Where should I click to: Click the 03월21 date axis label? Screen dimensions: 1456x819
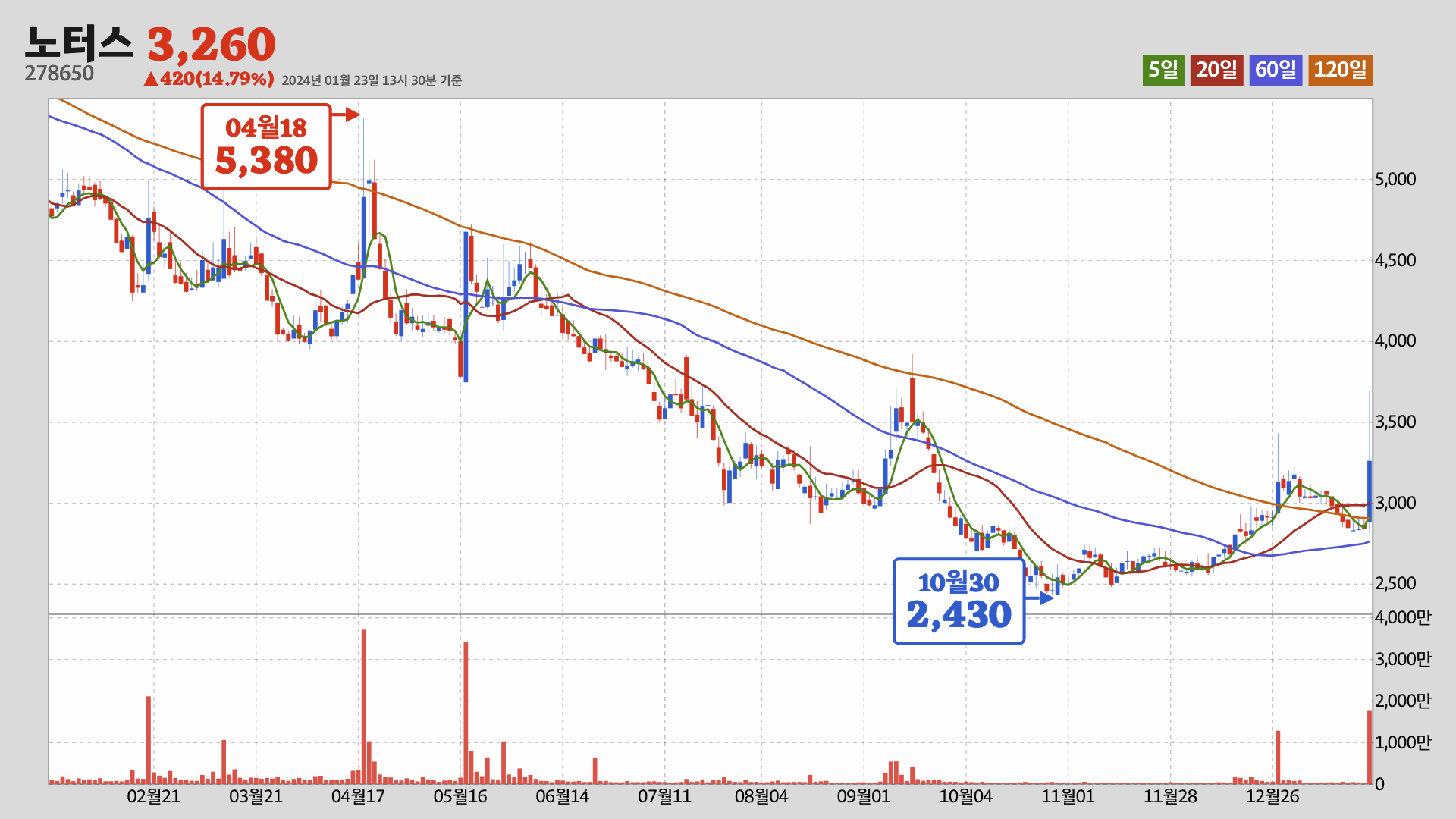click(256, 797)
